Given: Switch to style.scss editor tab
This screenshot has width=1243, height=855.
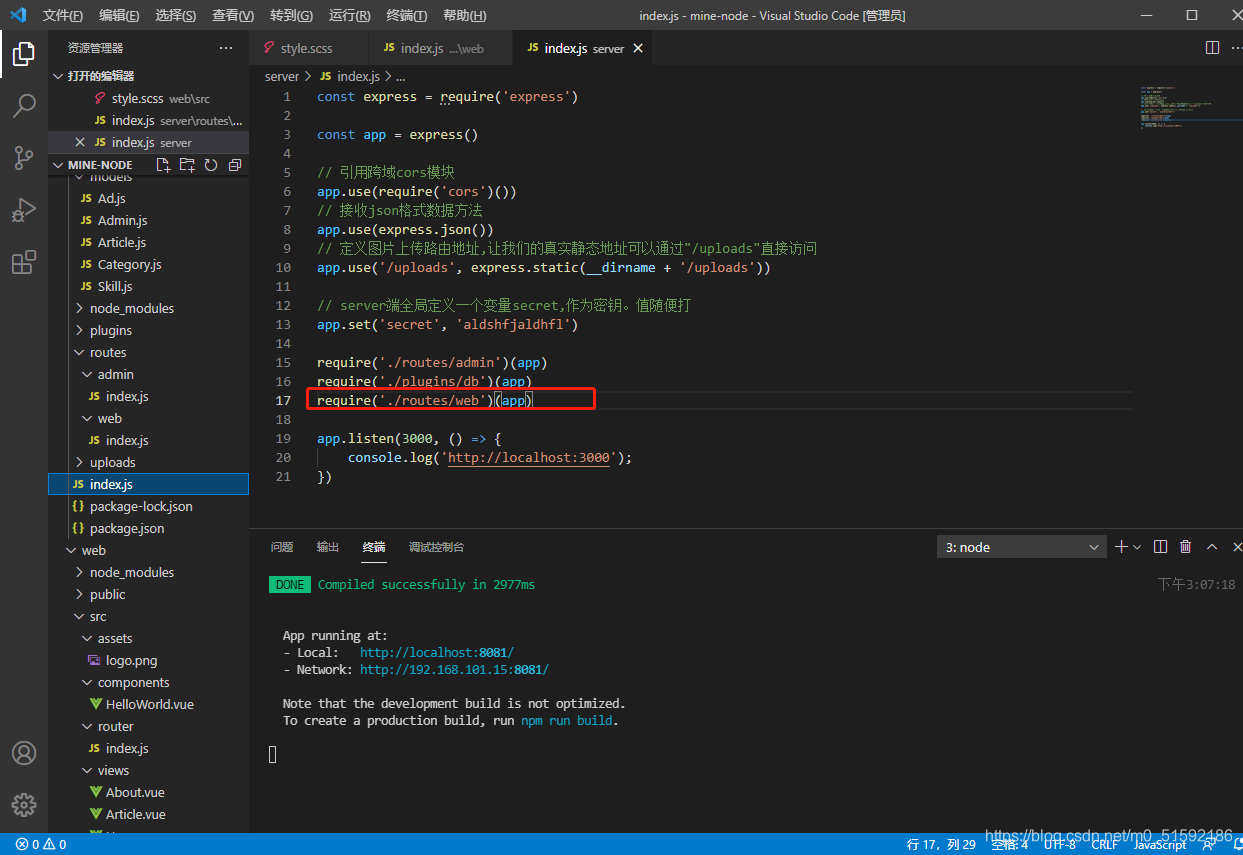Looking at the screenshot, I should pyautogui.click(x=306, y=48).
